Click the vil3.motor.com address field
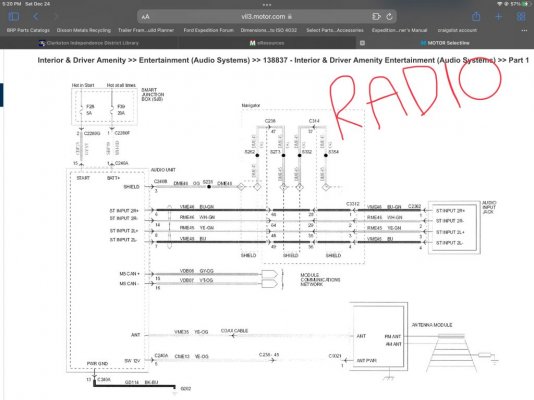This screenshot has height=400, width=534. (x=267, y=16)
